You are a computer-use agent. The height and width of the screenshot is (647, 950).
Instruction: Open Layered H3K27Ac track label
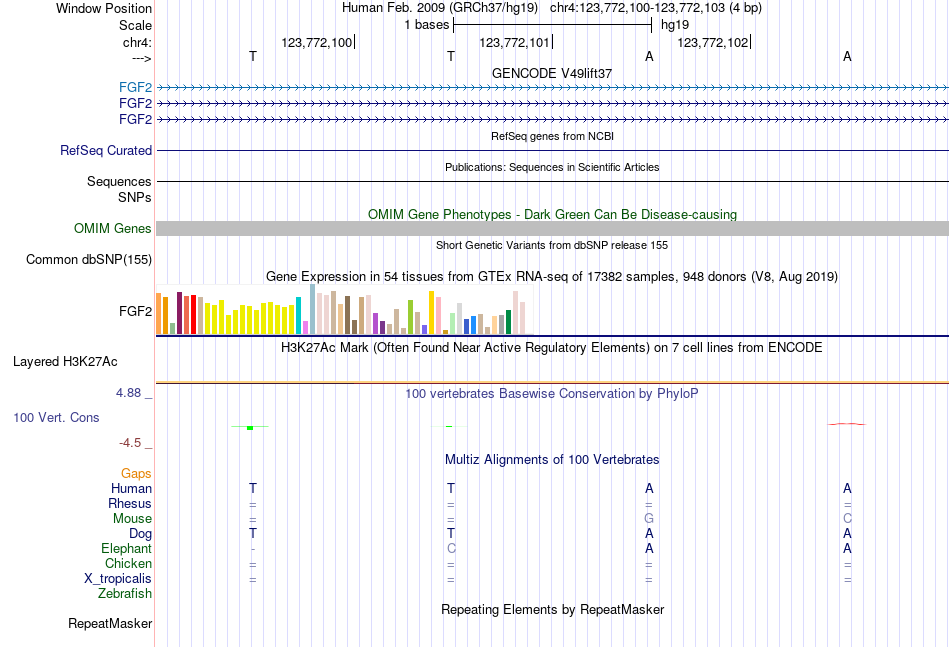tap(65, 362)
